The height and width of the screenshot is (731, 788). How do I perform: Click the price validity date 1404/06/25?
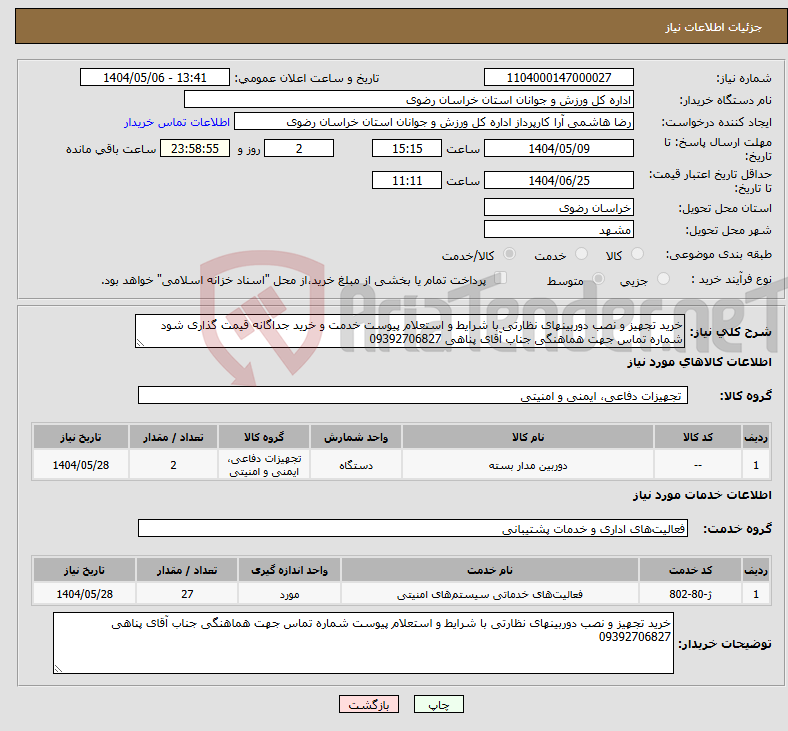click(x=558, y=180)
